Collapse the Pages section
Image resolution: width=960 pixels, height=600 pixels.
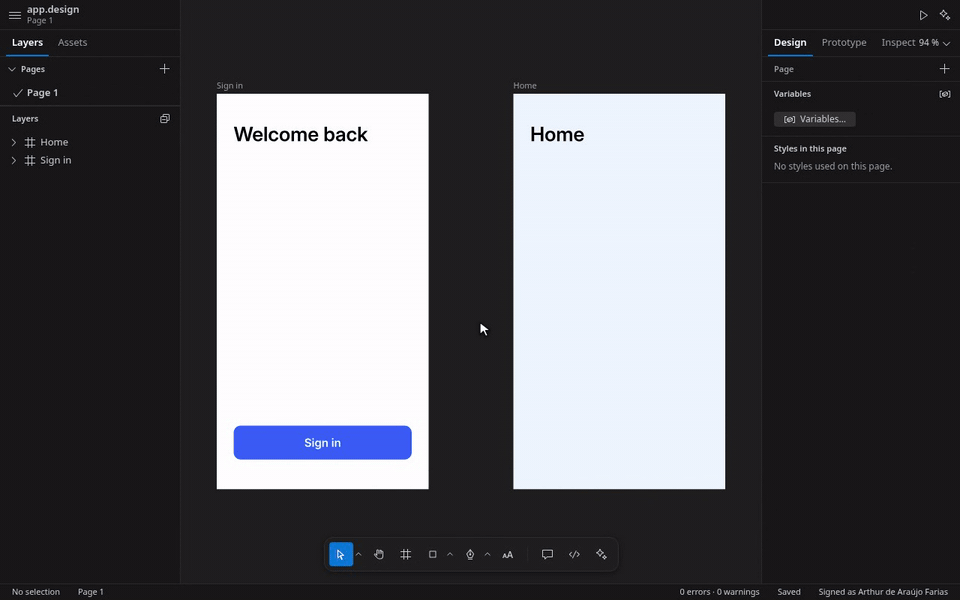12,69
